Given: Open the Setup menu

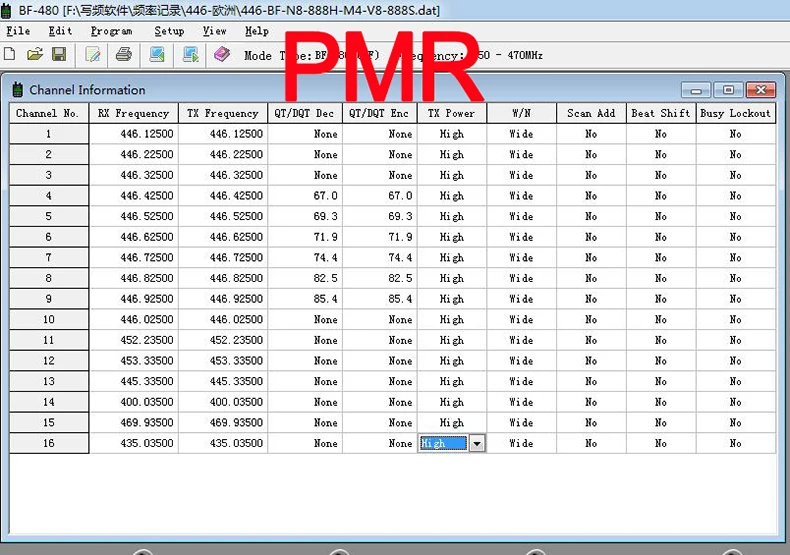Looking at the screenshot, I should (x=169, y=31).
